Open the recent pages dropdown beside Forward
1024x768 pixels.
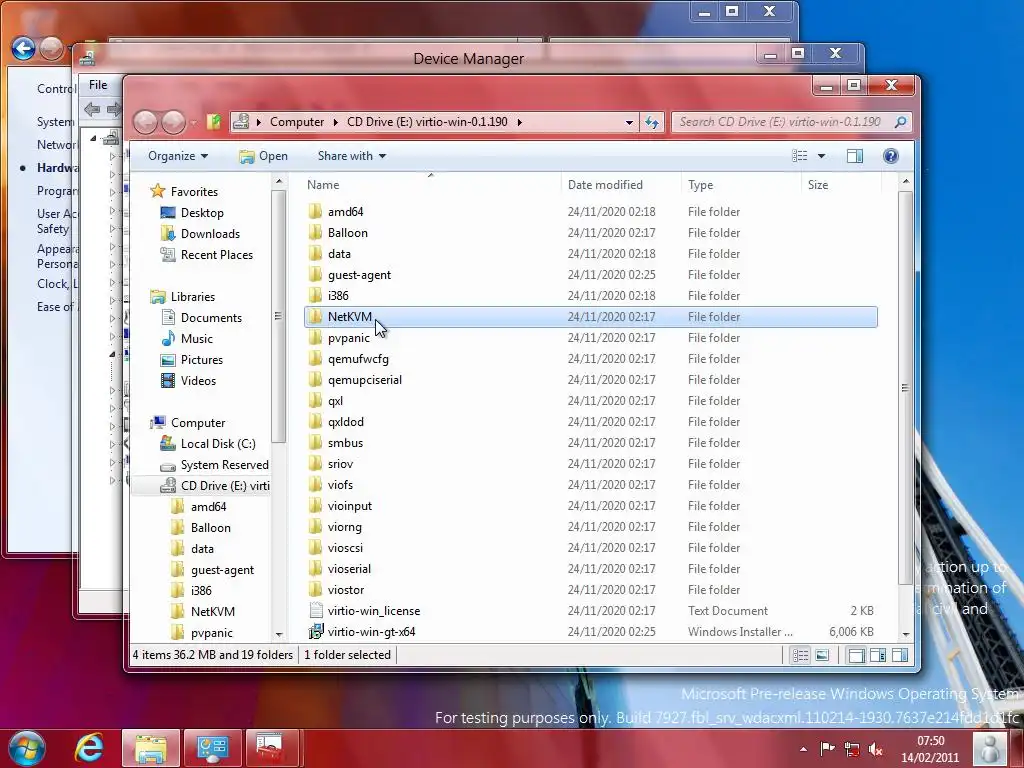[x=194, y=122]
